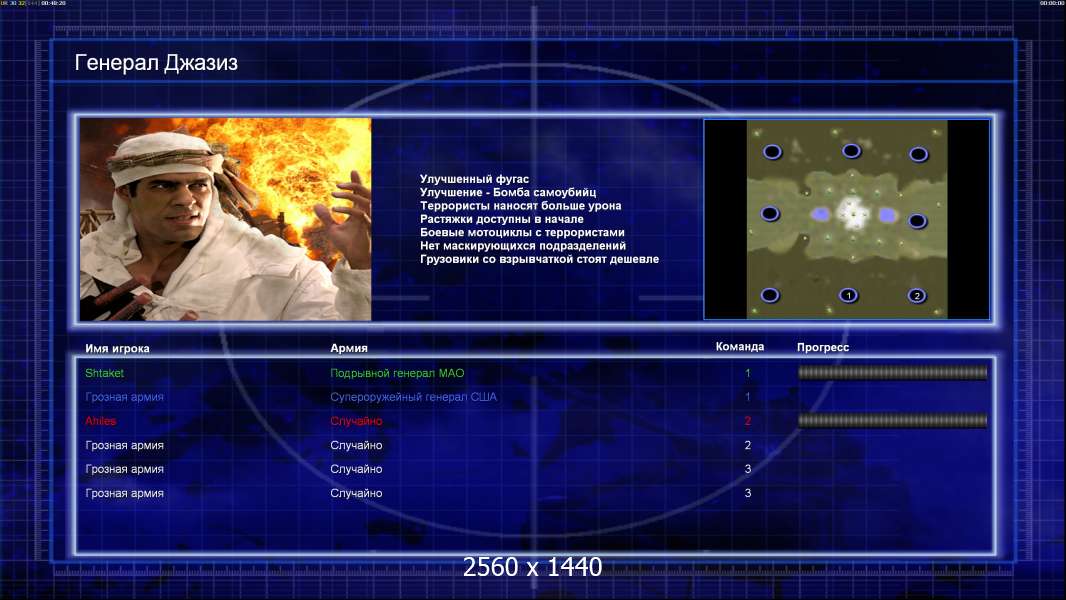Image resolution: width=1066 pixels, height=600 pixels.
Task: Click the 'Имя игрока' column header
Action: coord(117,349)
